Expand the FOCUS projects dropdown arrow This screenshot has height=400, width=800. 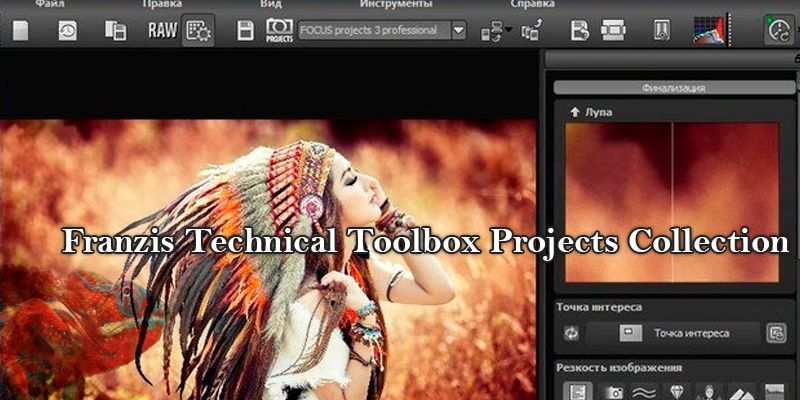tap(459, 30)
